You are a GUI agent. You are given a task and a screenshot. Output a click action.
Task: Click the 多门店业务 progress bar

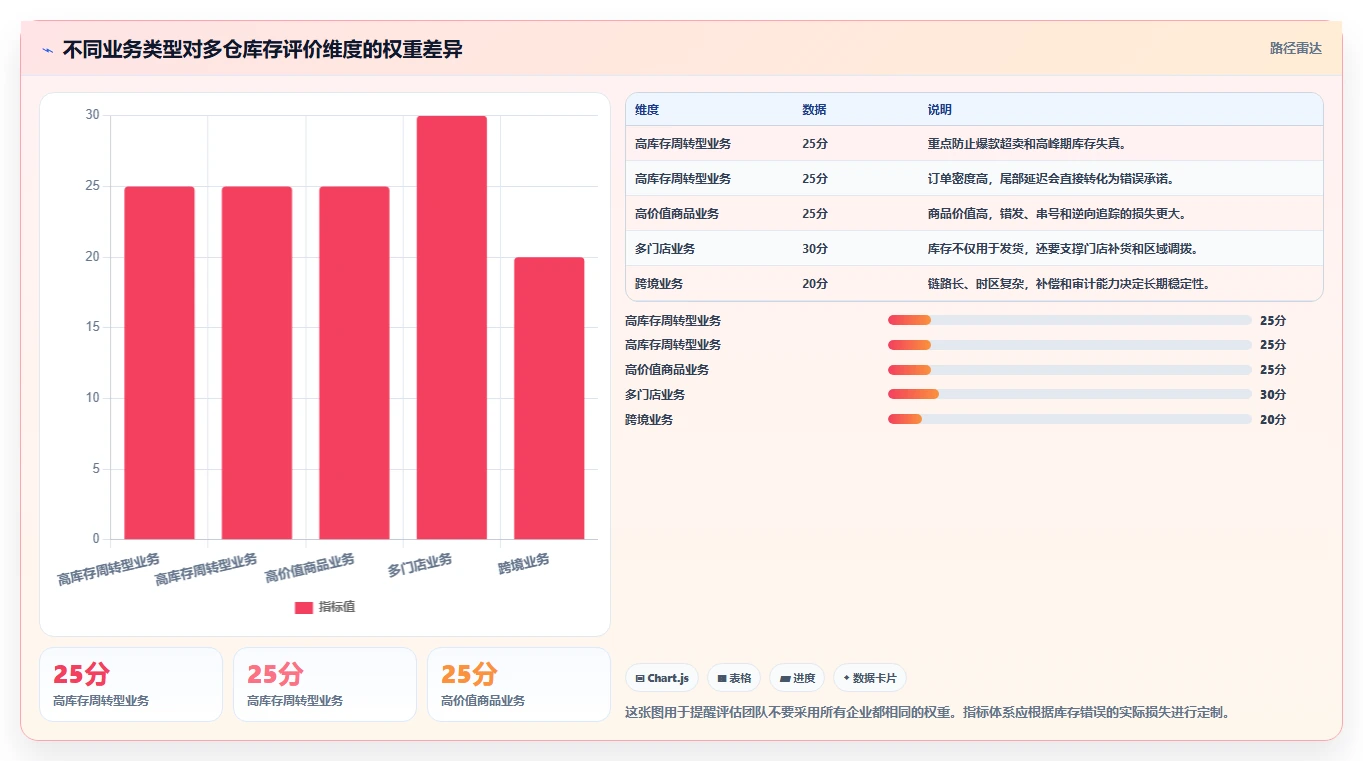tap(1070, 394)
